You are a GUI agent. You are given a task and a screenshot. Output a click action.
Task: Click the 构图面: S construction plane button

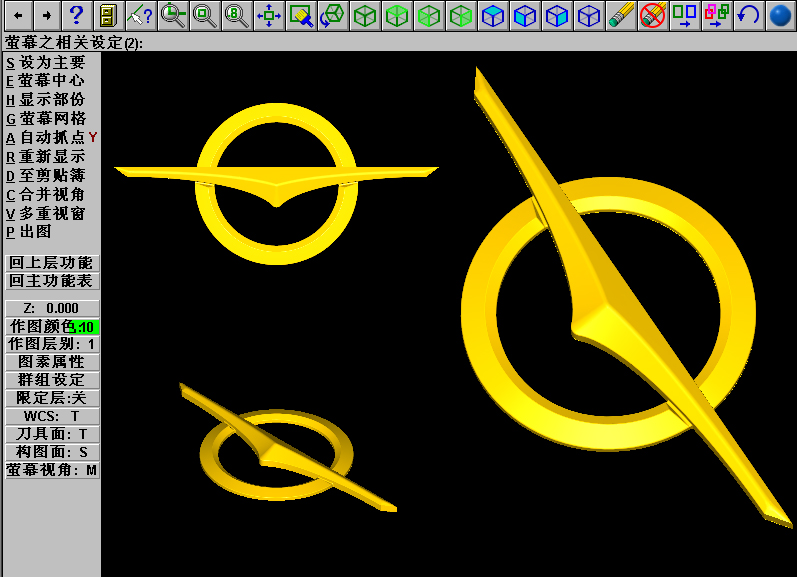[x=52, y=452]
